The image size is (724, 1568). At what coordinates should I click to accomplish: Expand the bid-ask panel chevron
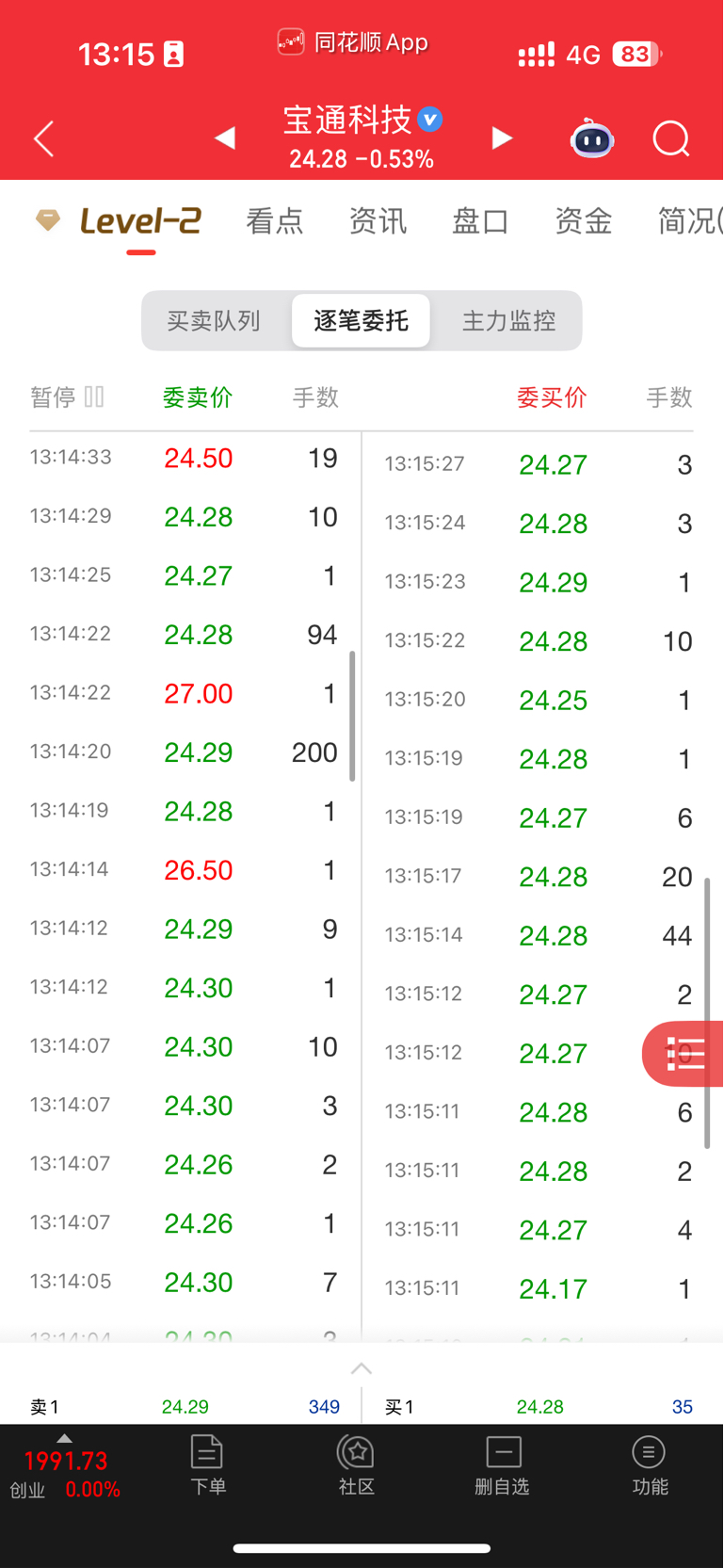(x=362, y=1368)
